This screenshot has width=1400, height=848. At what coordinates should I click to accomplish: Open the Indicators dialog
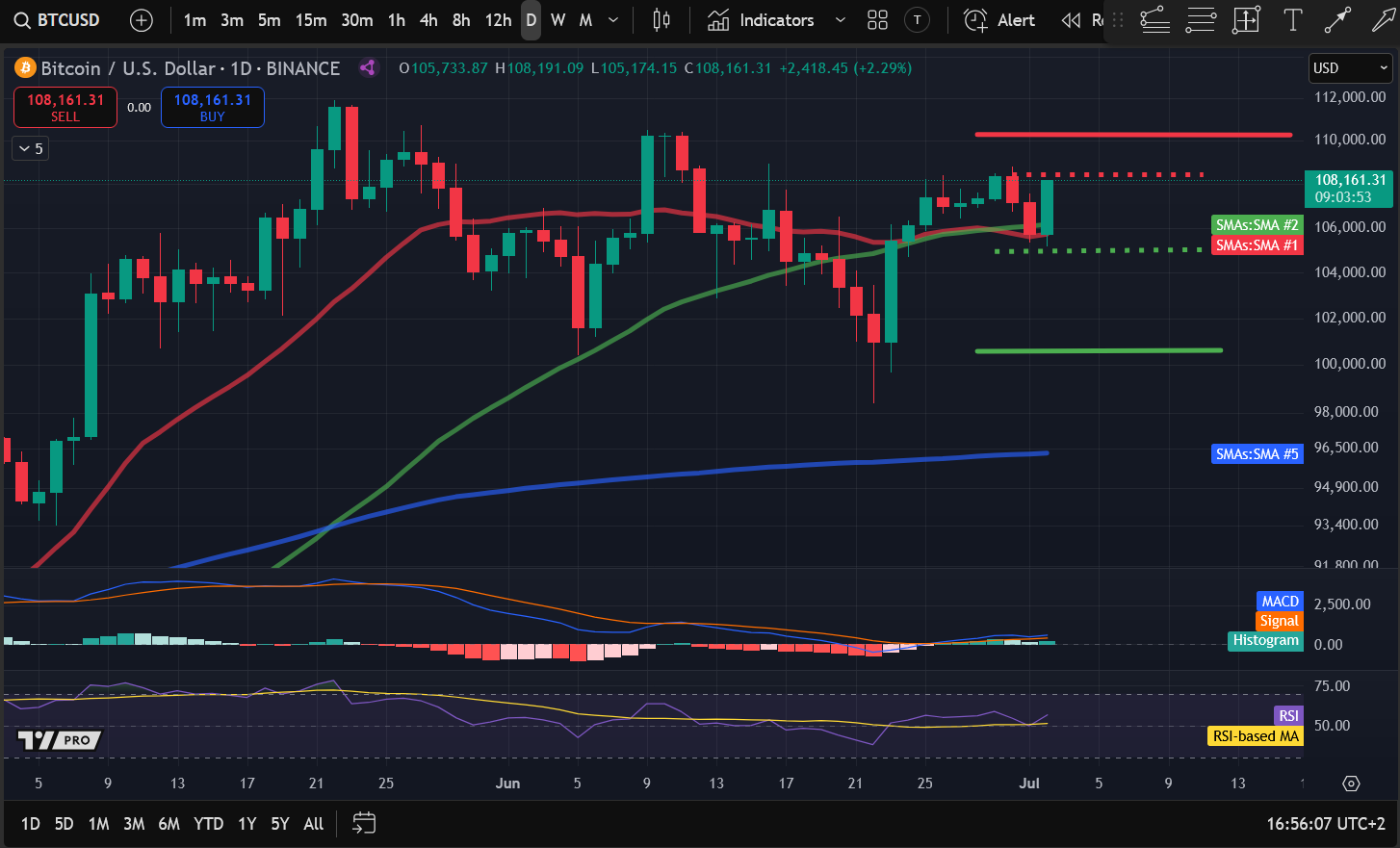[x=762, y=20]
